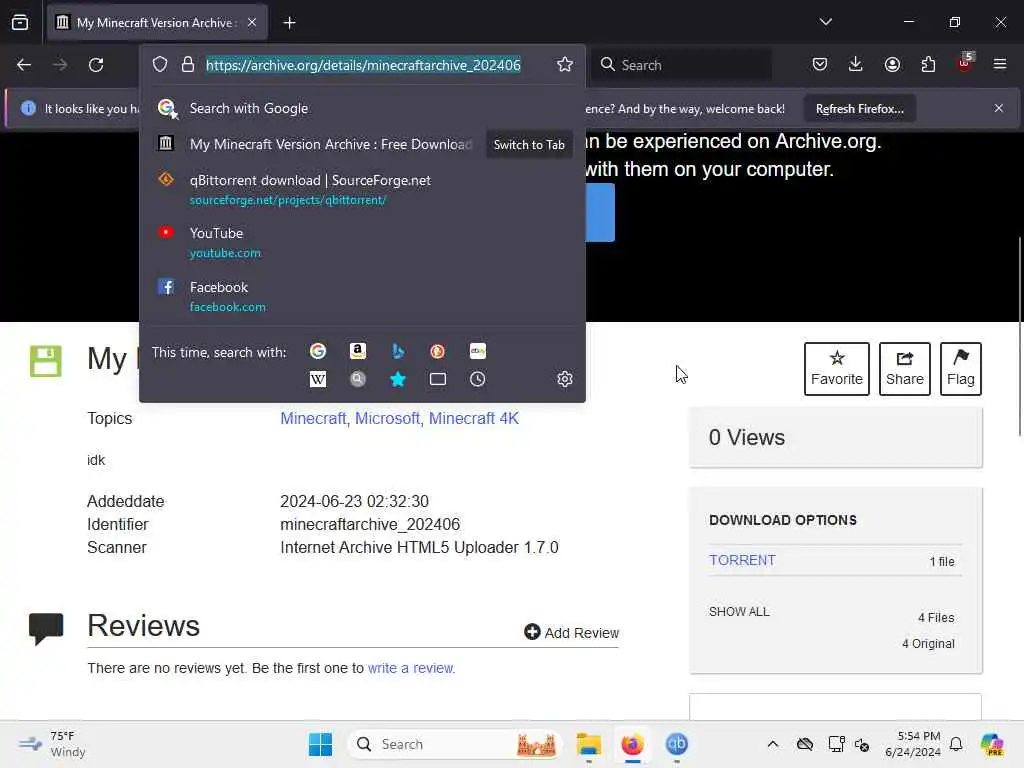Open Firefox account menu
Viewport: 1024px width, 768px height.
[892, 64]
